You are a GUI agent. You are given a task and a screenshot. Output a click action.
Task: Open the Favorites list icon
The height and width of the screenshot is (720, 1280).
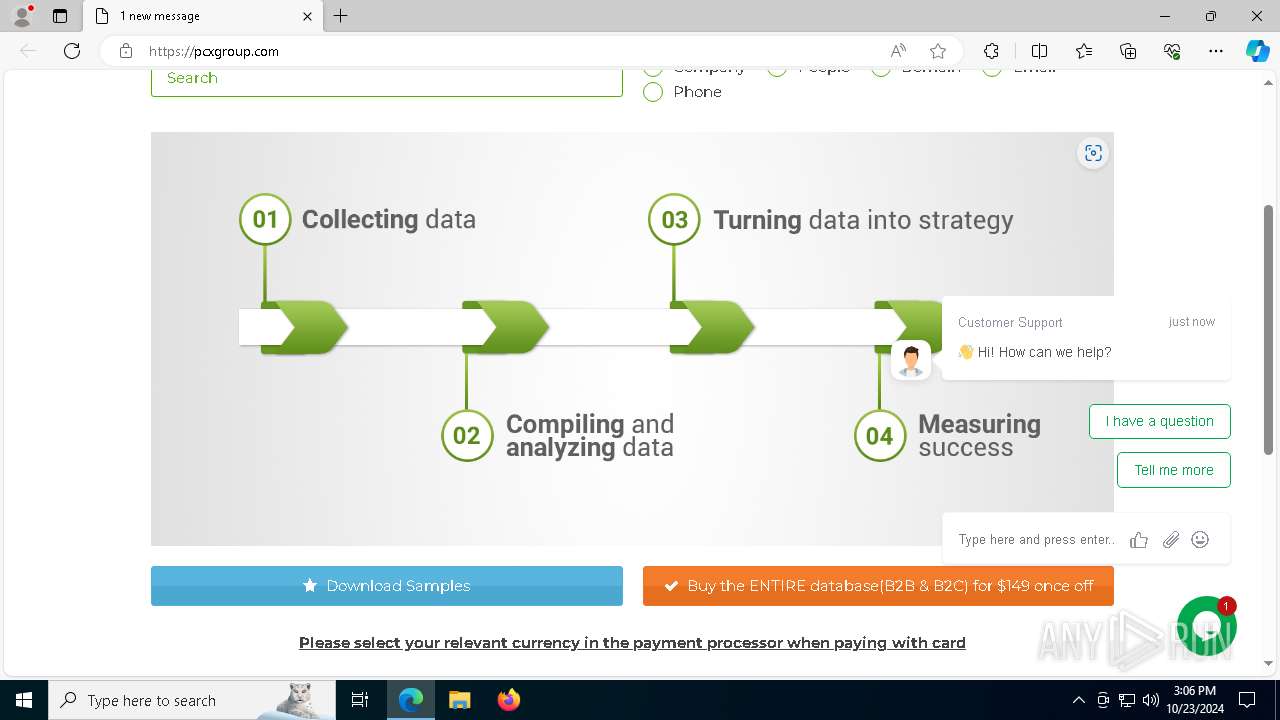[1084, 51]
